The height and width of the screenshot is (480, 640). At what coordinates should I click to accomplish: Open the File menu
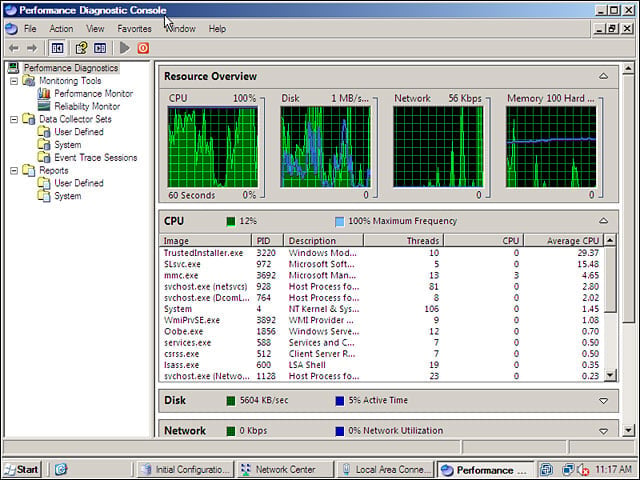tap(30, 29)
